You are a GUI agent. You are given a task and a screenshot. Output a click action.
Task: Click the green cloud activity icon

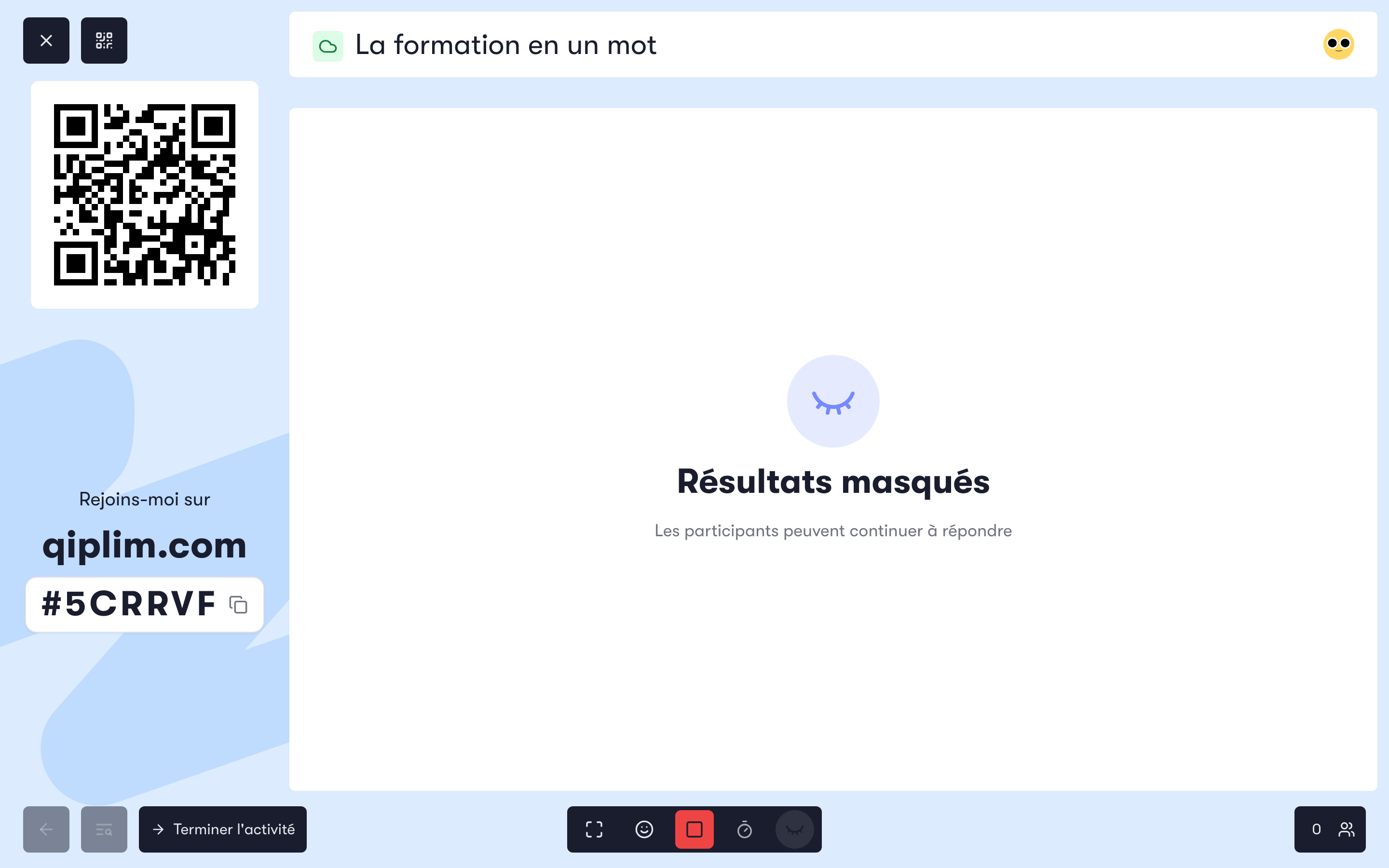pos(328,46)
